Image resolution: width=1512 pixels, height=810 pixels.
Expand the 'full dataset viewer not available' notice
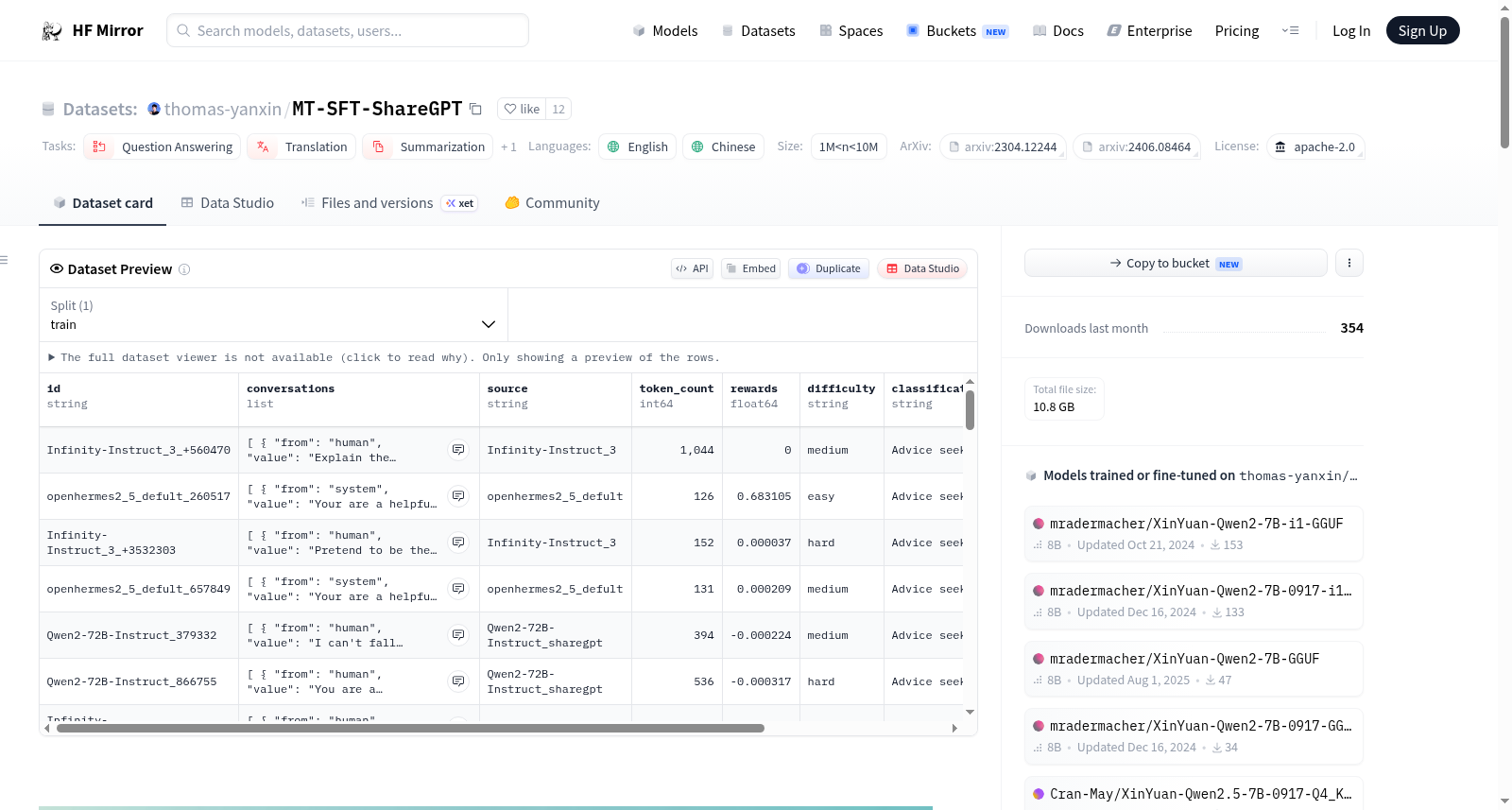[384, 357]
